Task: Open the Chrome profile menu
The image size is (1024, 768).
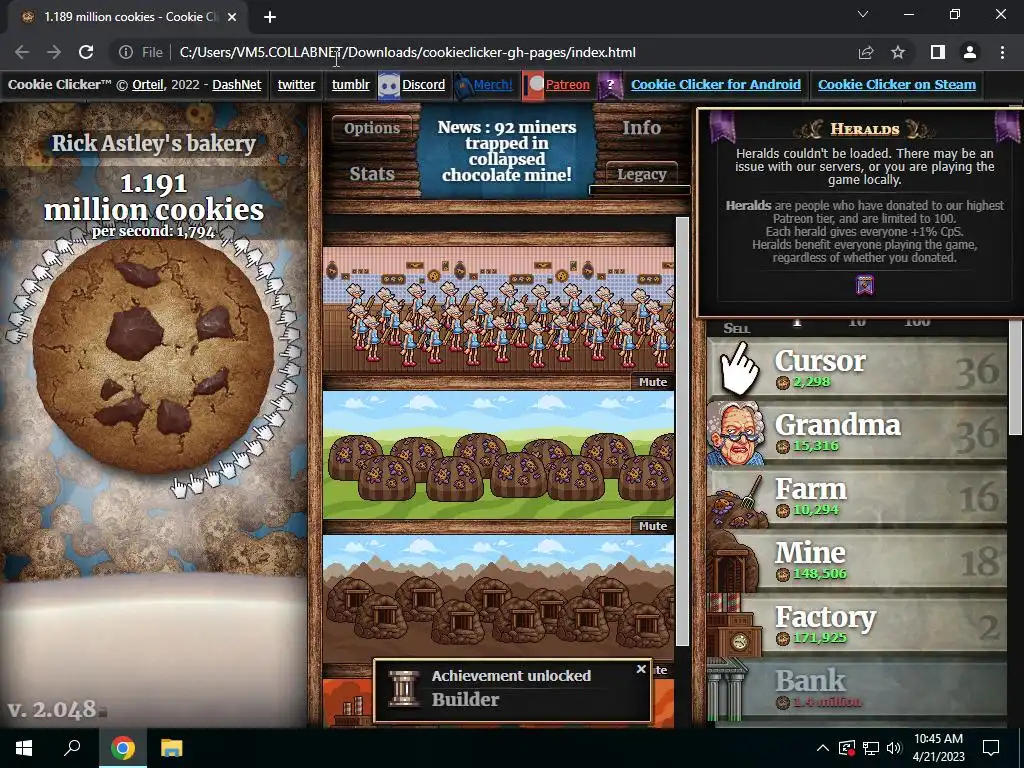Action: (970, 52)
